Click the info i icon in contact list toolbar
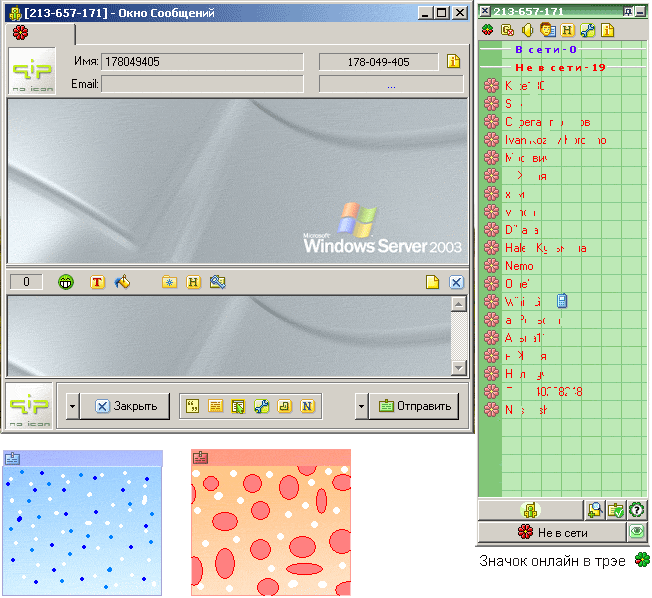This screenshot has width=652, height=598. pos(608,30)
